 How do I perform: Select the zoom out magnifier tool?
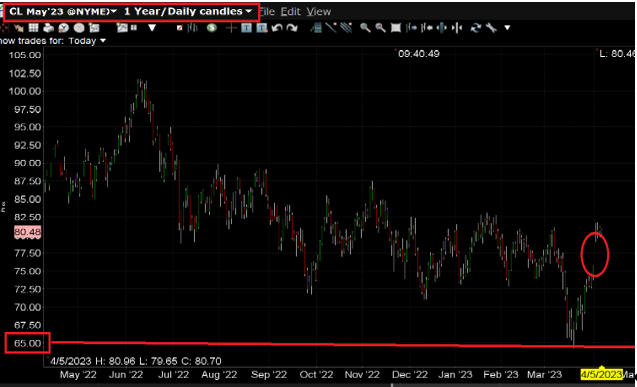380,28
